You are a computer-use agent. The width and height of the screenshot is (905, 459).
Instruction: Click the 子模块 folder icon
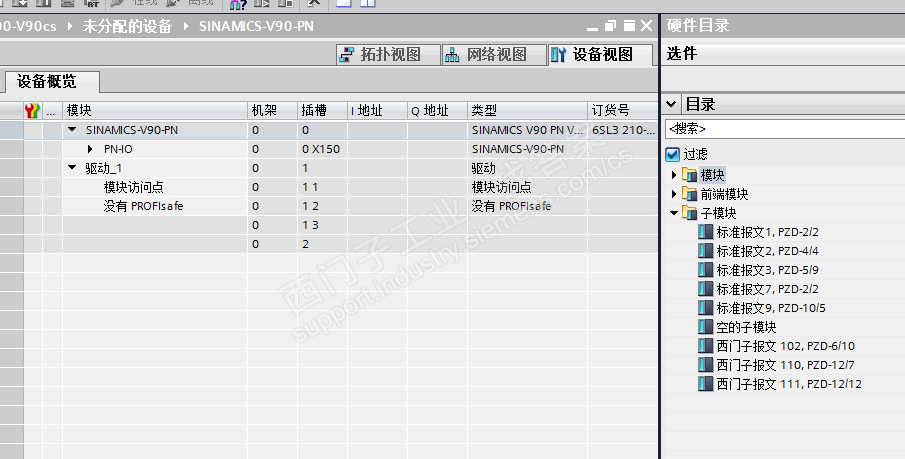(x=690, y=213)
